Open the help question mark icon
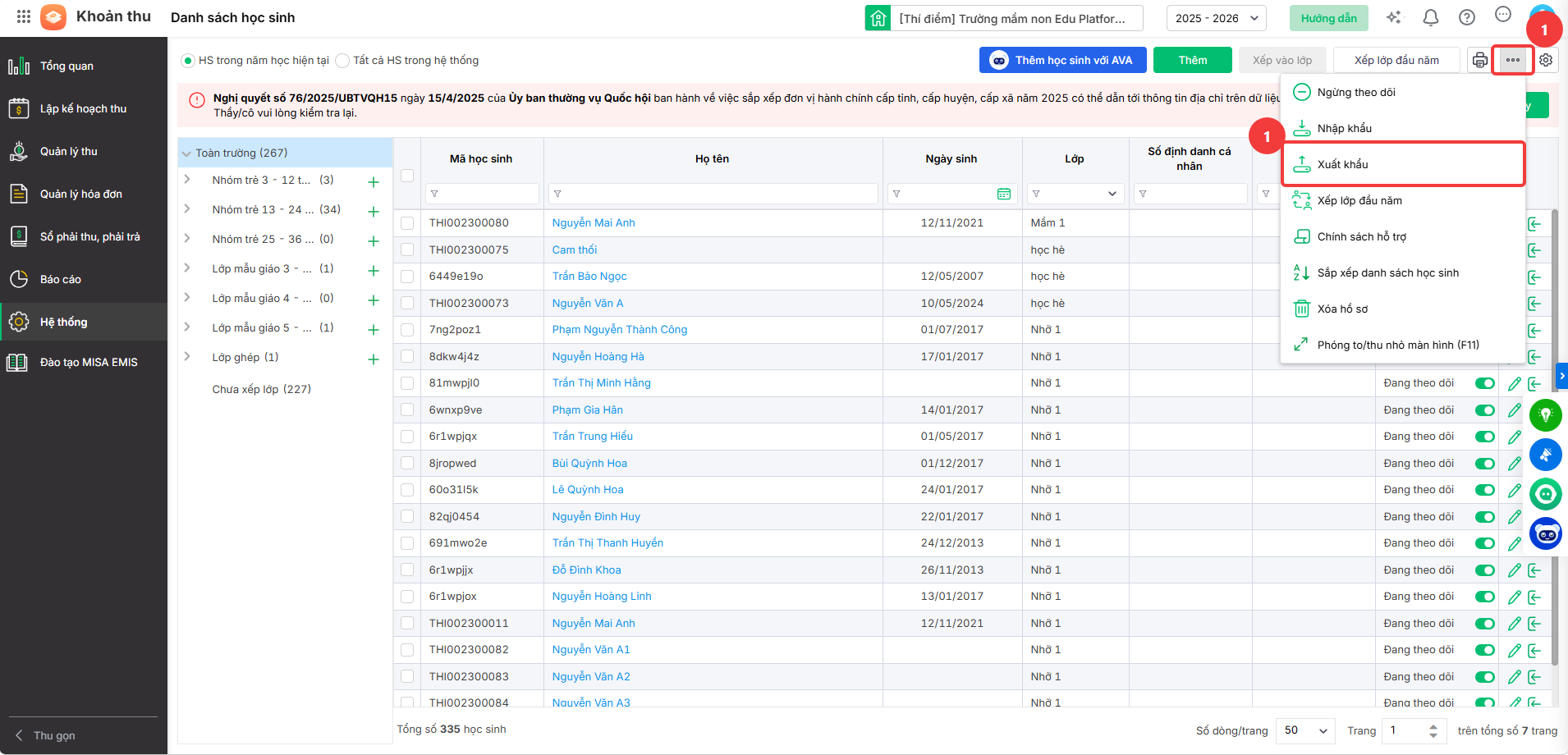 (x=1467, y=18)
